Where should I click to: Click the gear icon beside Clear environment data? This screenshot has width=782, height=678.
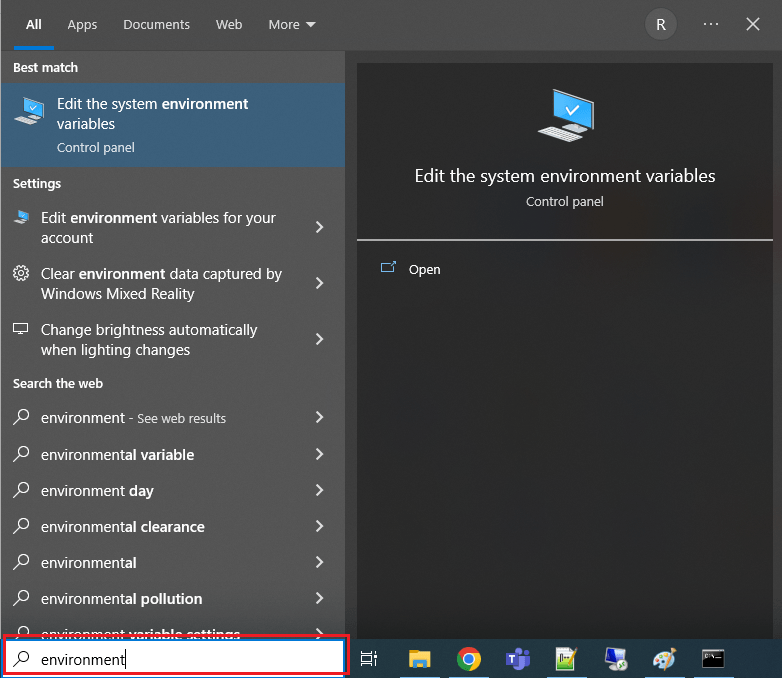click(x=21, y=273)
